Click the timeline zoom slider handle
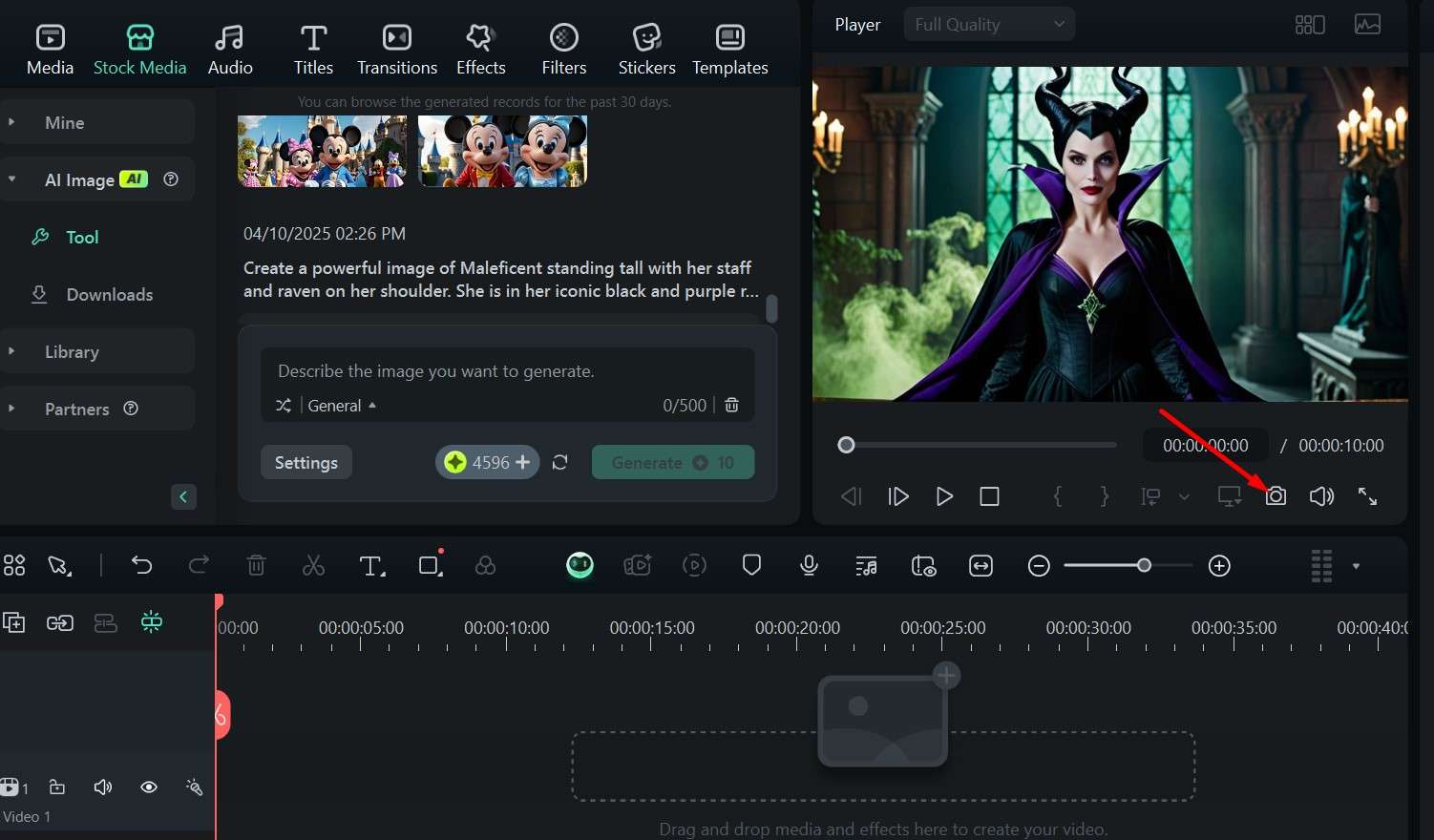 click(x=1144, y=565)
